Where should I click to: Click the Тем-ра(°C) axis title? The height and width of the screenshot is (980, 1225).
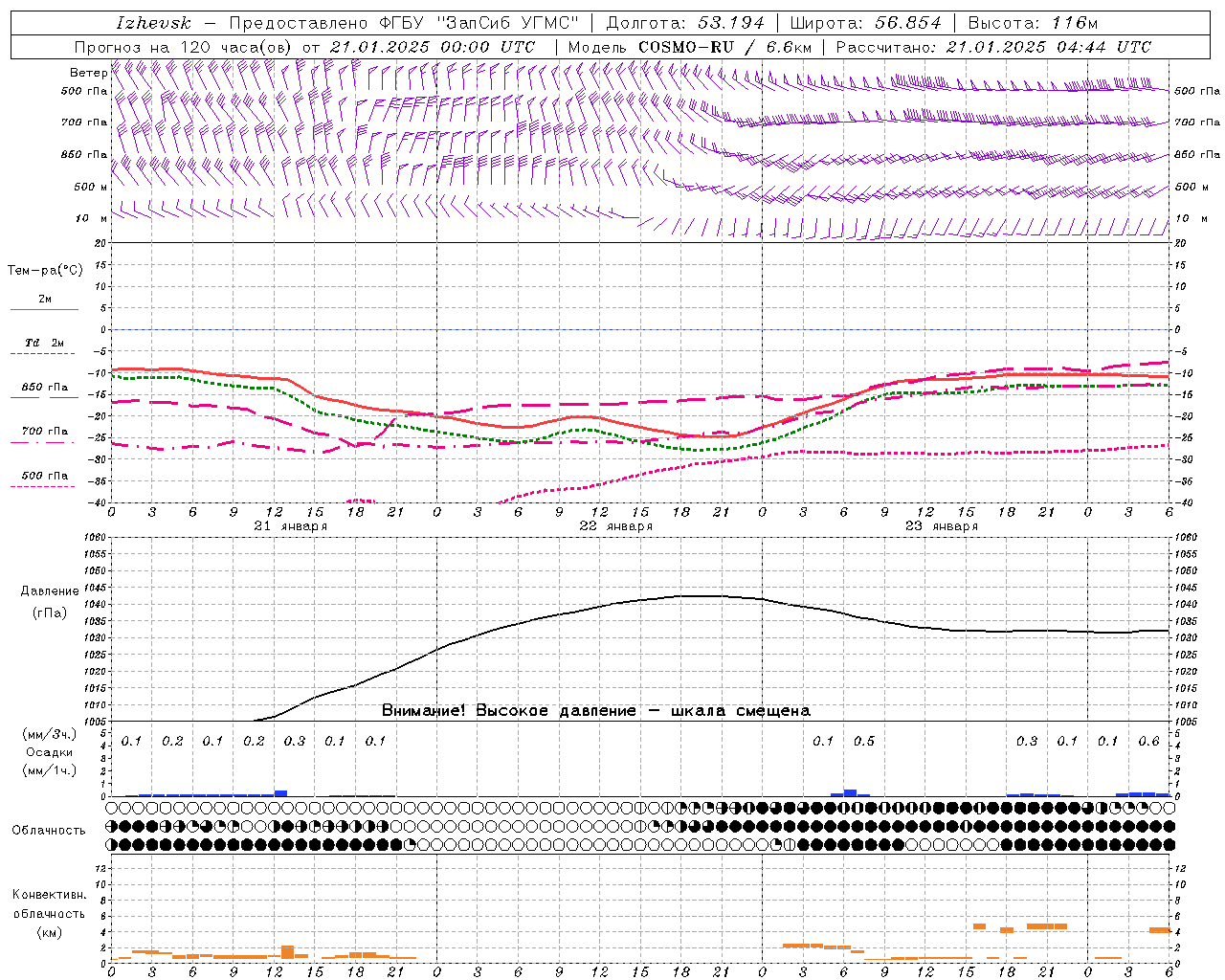tap(45, 270)
